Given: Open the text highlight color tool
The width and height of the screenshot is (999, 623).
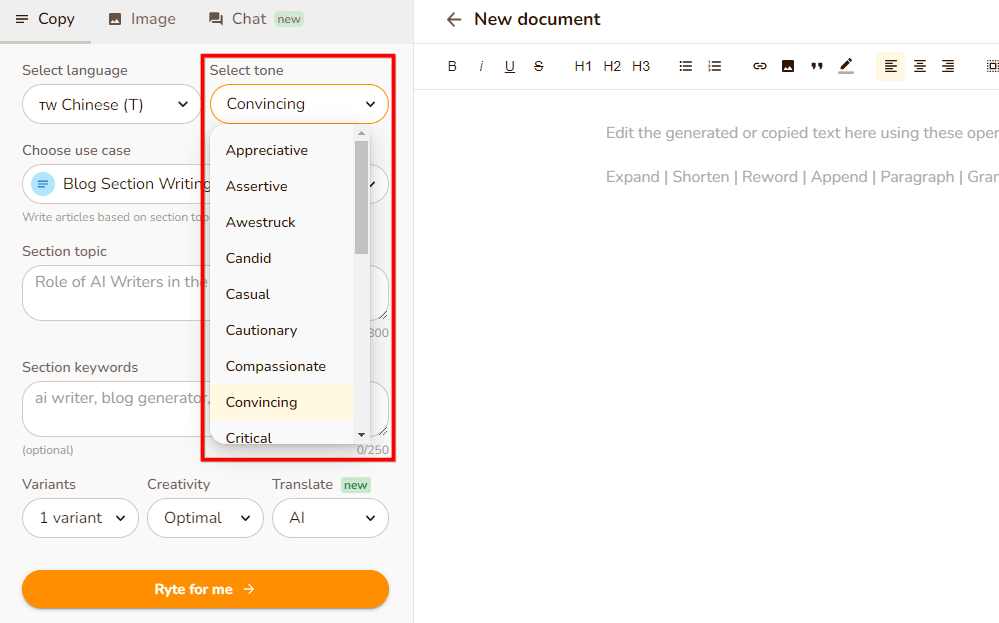Looking at the screenshot, I should click(x=846, y=66).
